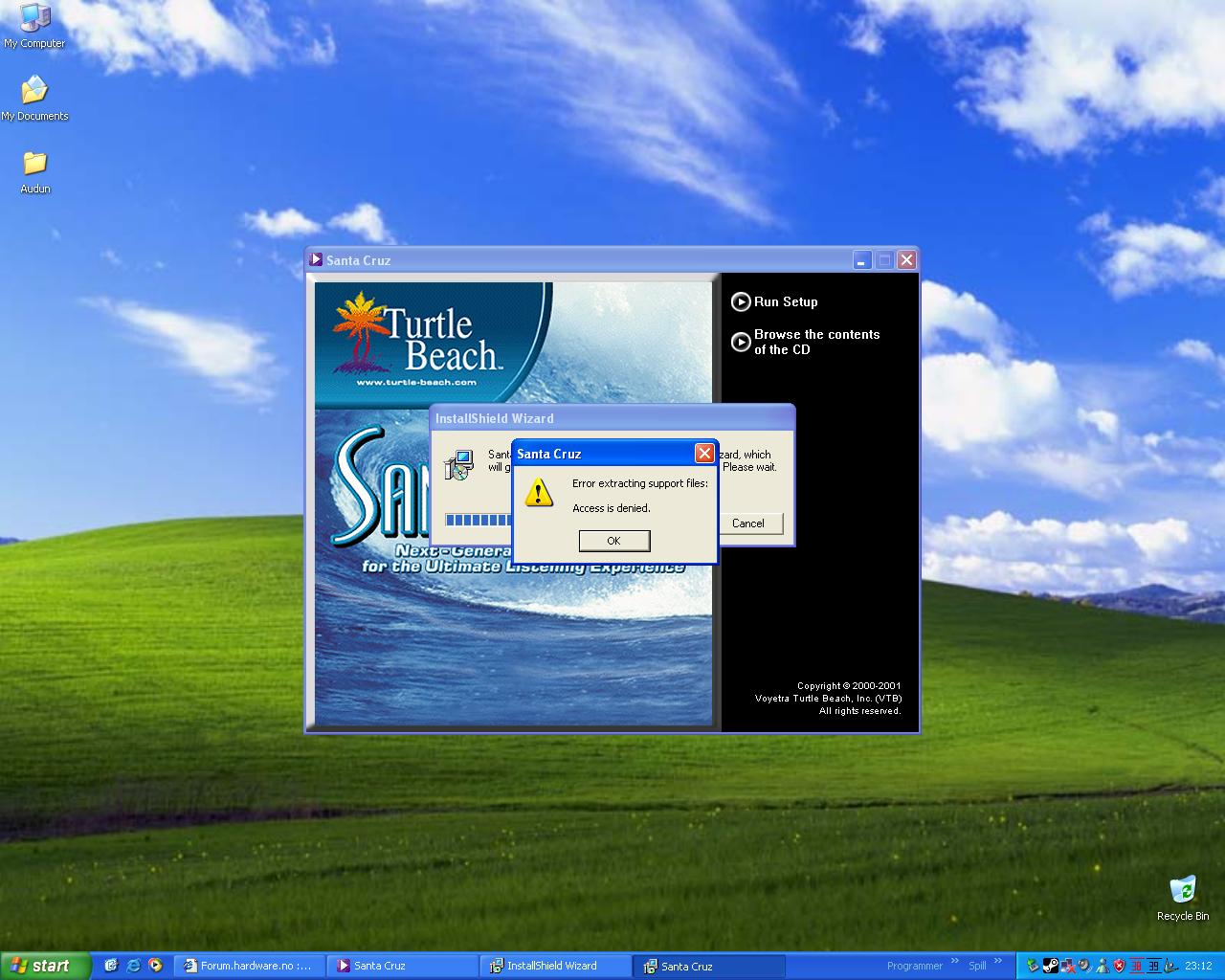Click the Steam tray icon

coord(1050,966)
